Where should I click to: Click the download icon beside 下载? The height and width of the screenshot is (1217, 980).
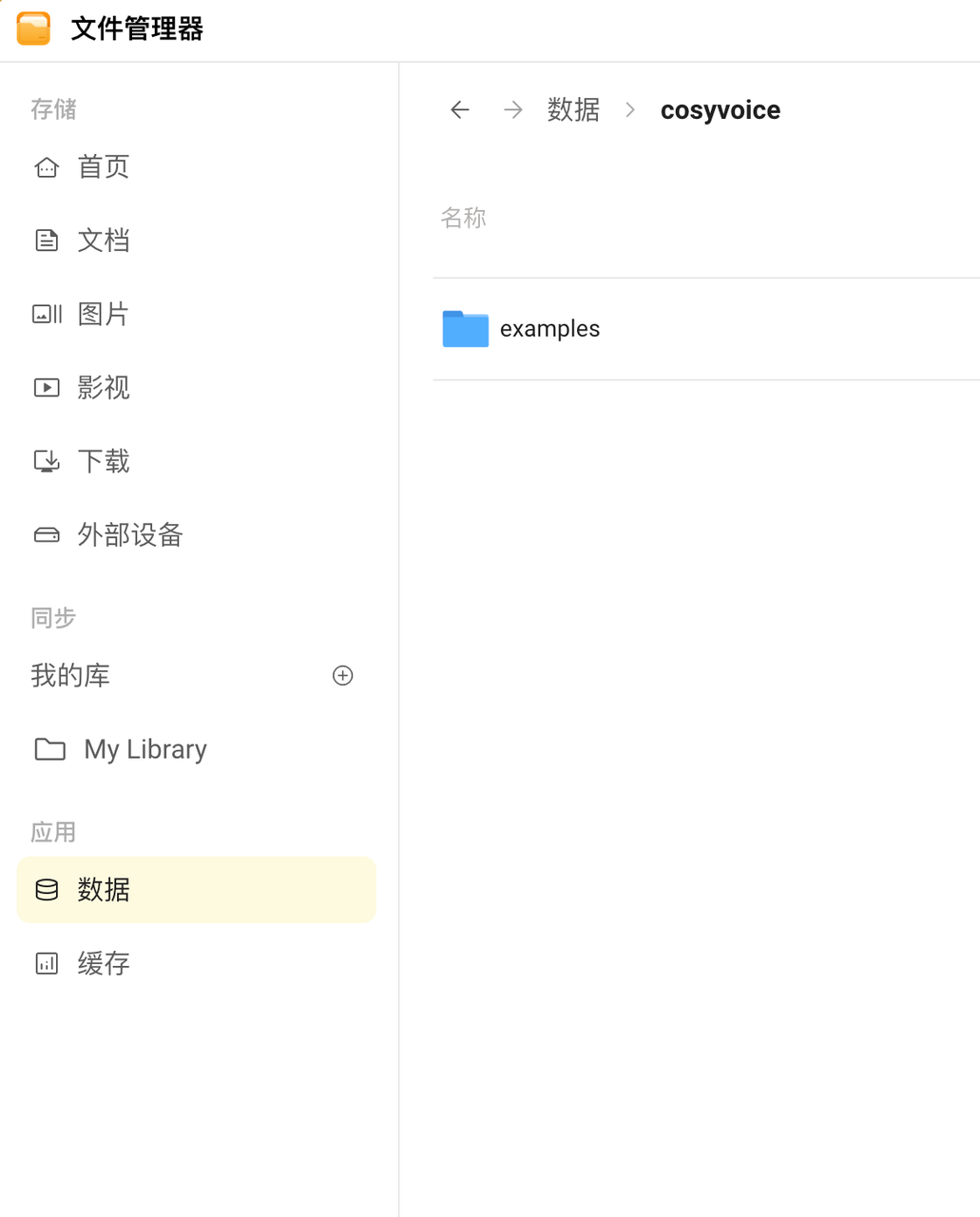tap(47, 461)
